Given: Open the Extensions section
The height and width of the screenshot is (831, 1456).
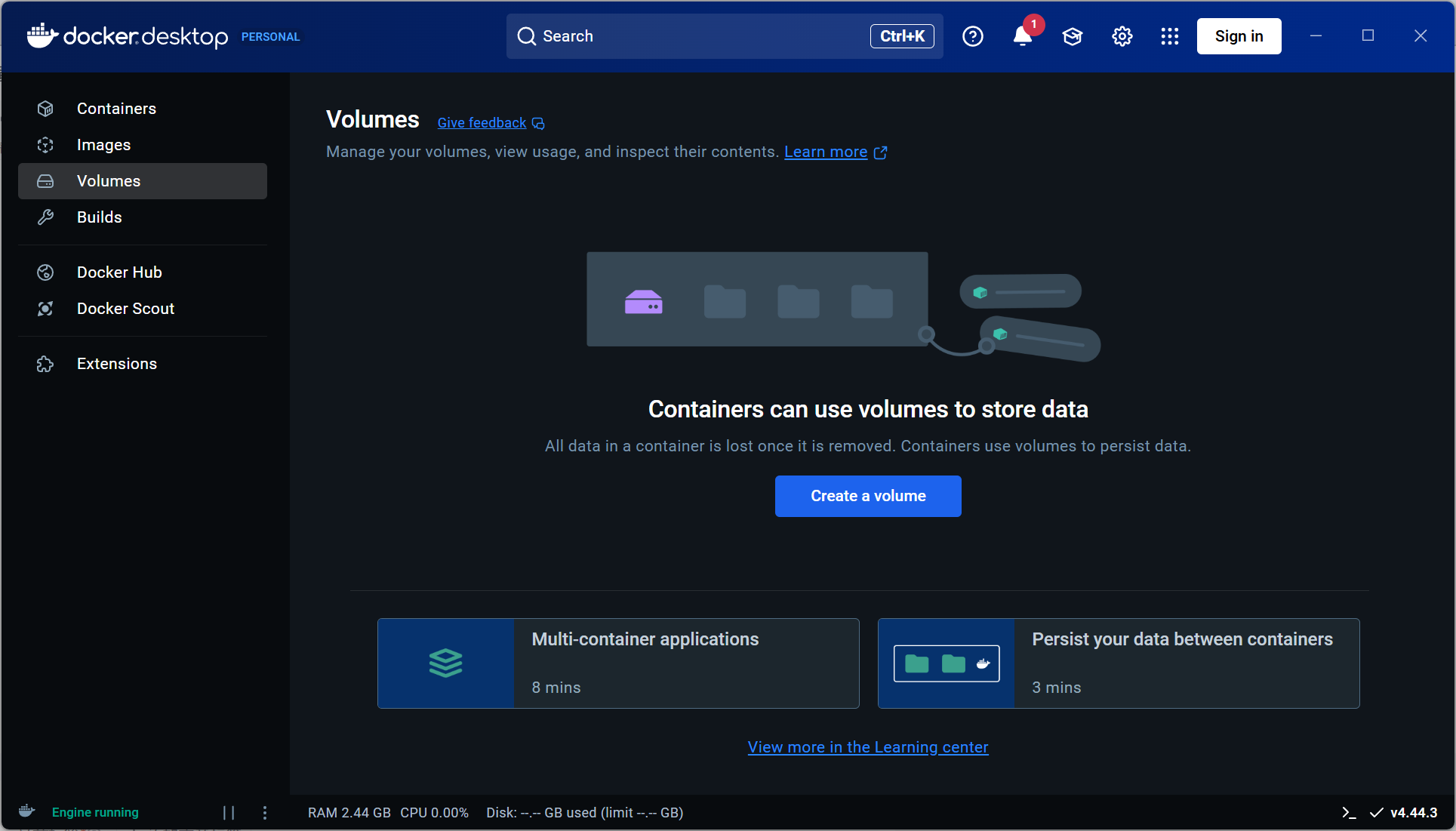Looking at the screenshot, I should [143, 364].
